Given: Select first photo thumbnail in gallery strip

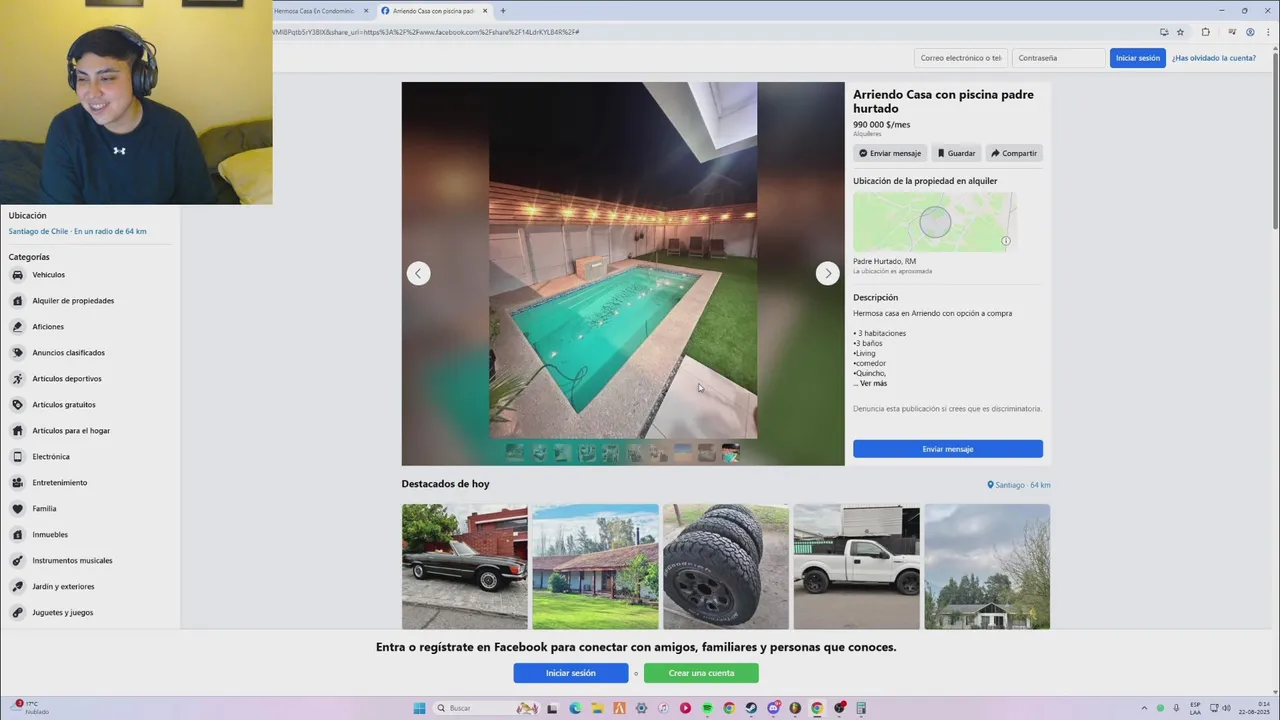Looking at the screenshot, I should (x=515, y=453).
